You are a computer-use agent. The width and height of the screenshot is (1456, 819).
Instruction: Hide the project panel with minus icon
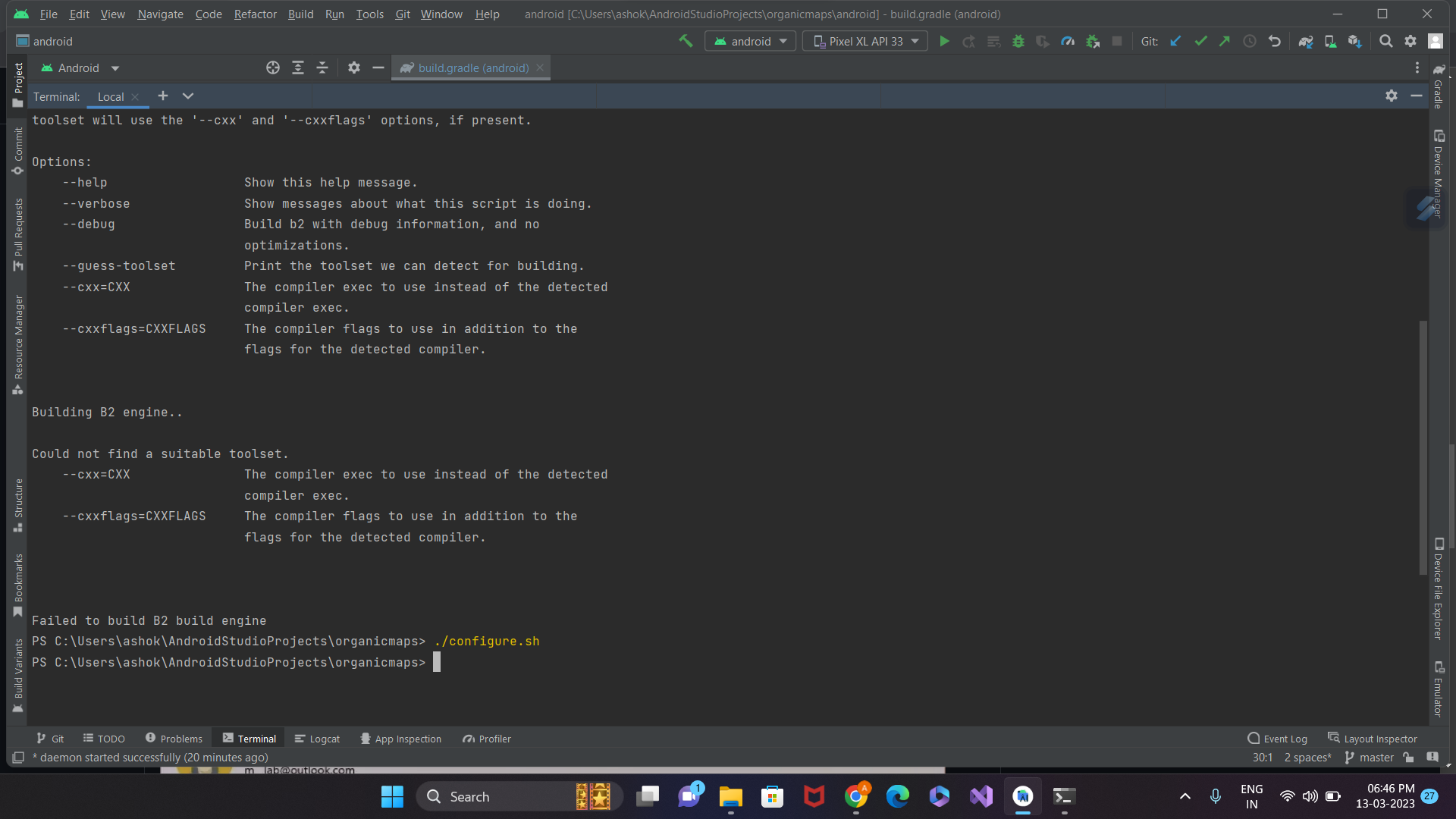click(x=378, y=67)
